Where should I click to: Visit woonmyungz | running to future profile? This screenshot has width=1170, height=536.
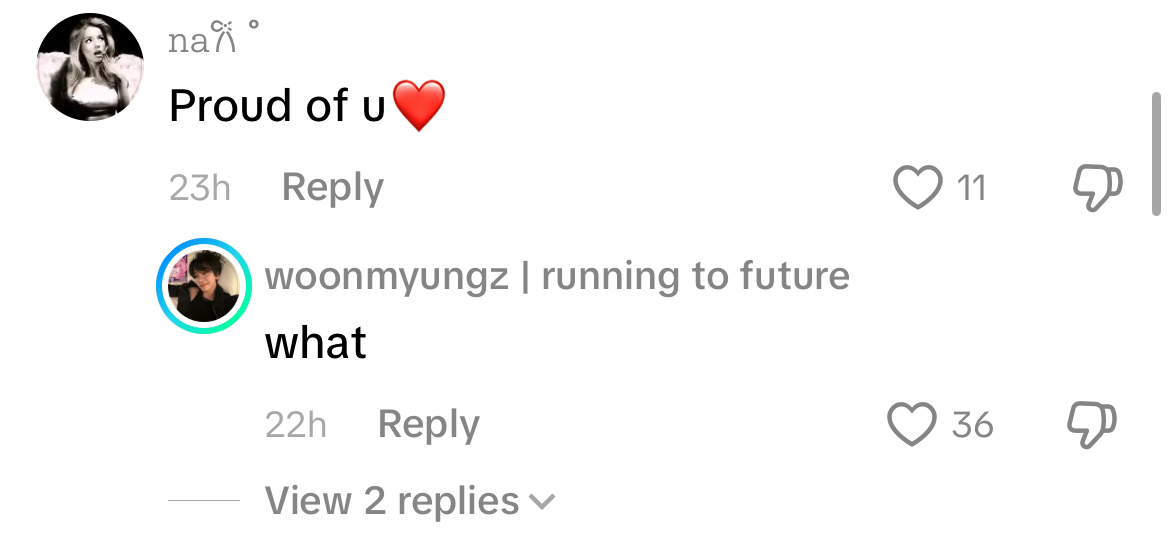[x=557, y=276]
